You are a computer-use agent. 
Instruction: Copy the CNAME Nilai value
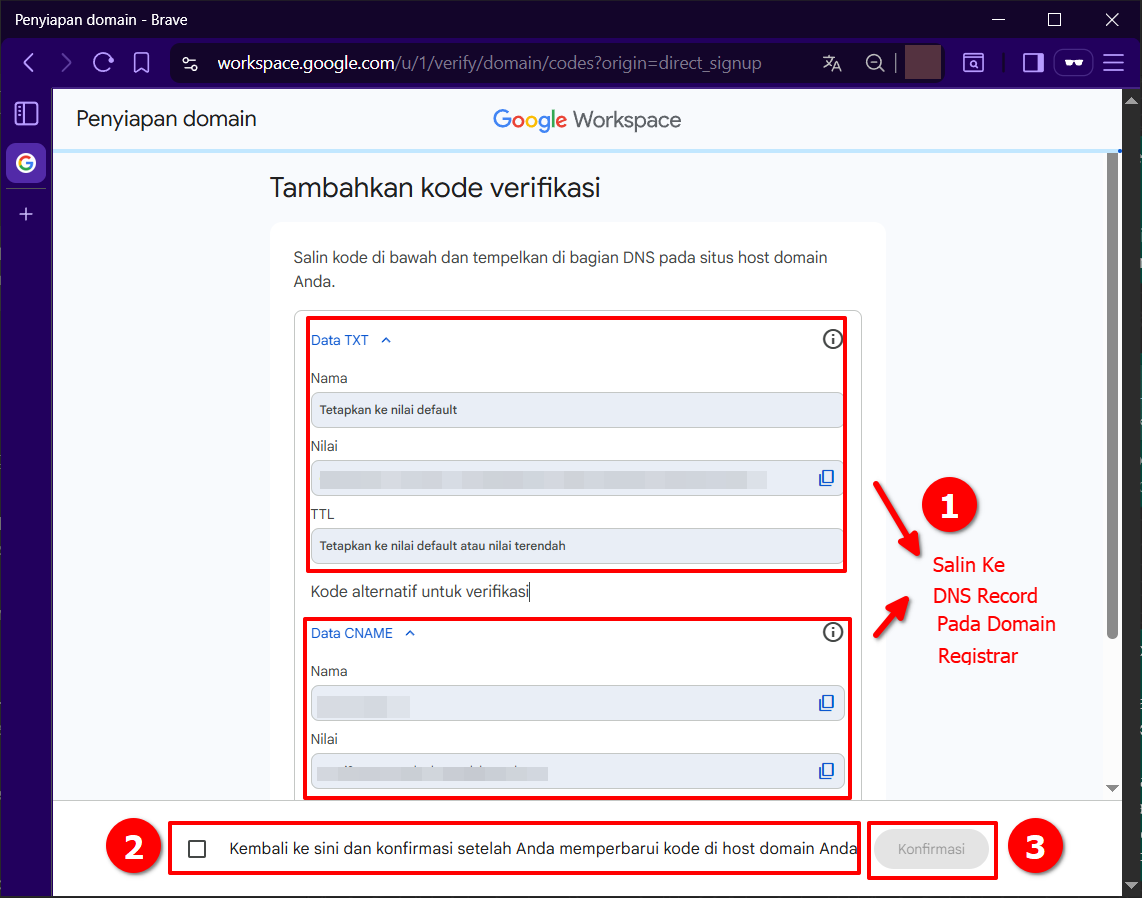click(x=826, y=771)
